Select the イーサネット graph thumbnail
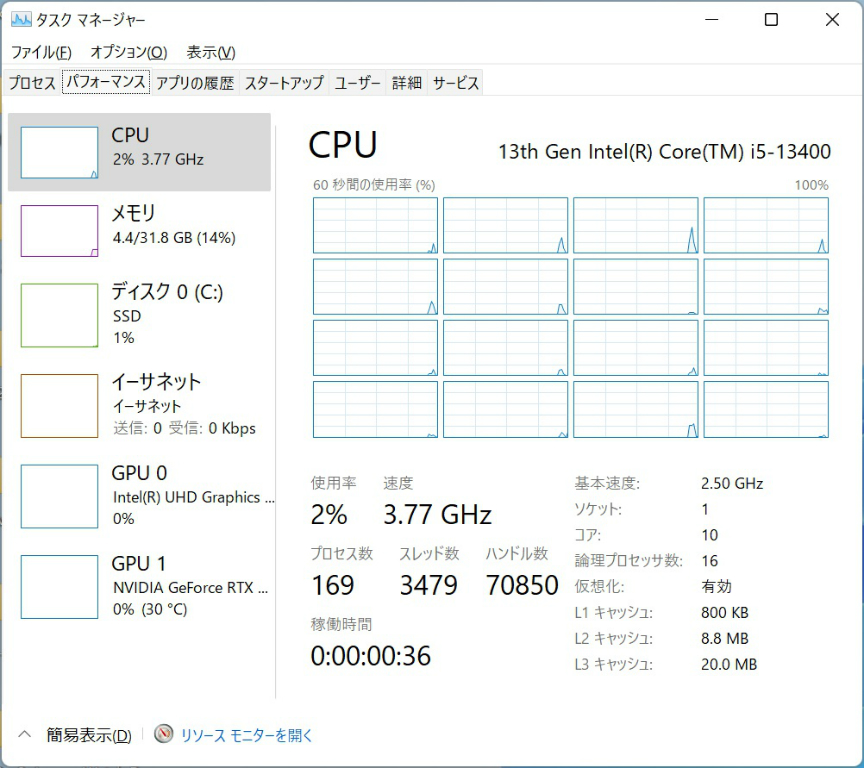 click(60, 405)
